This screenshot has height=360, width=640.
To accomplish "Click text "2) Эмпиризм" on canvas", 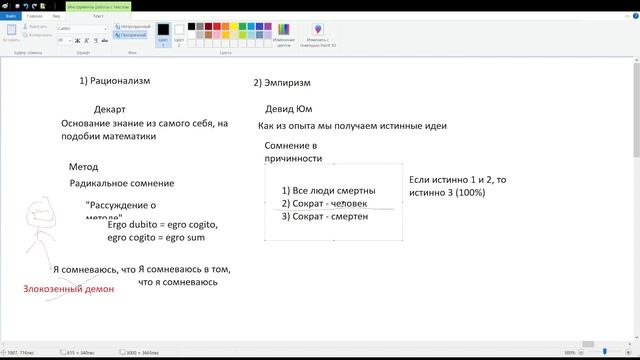I will (282, 83).
